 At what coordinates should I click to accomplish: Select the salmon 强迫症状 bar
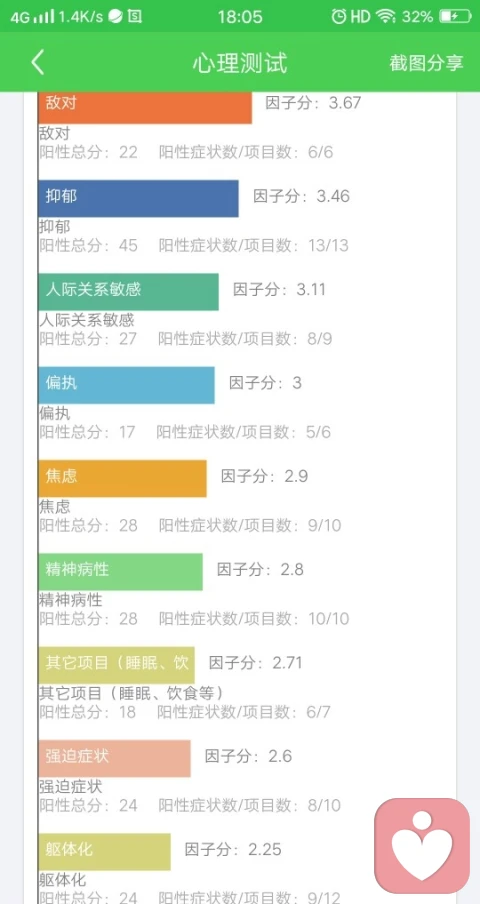point(115,759)
